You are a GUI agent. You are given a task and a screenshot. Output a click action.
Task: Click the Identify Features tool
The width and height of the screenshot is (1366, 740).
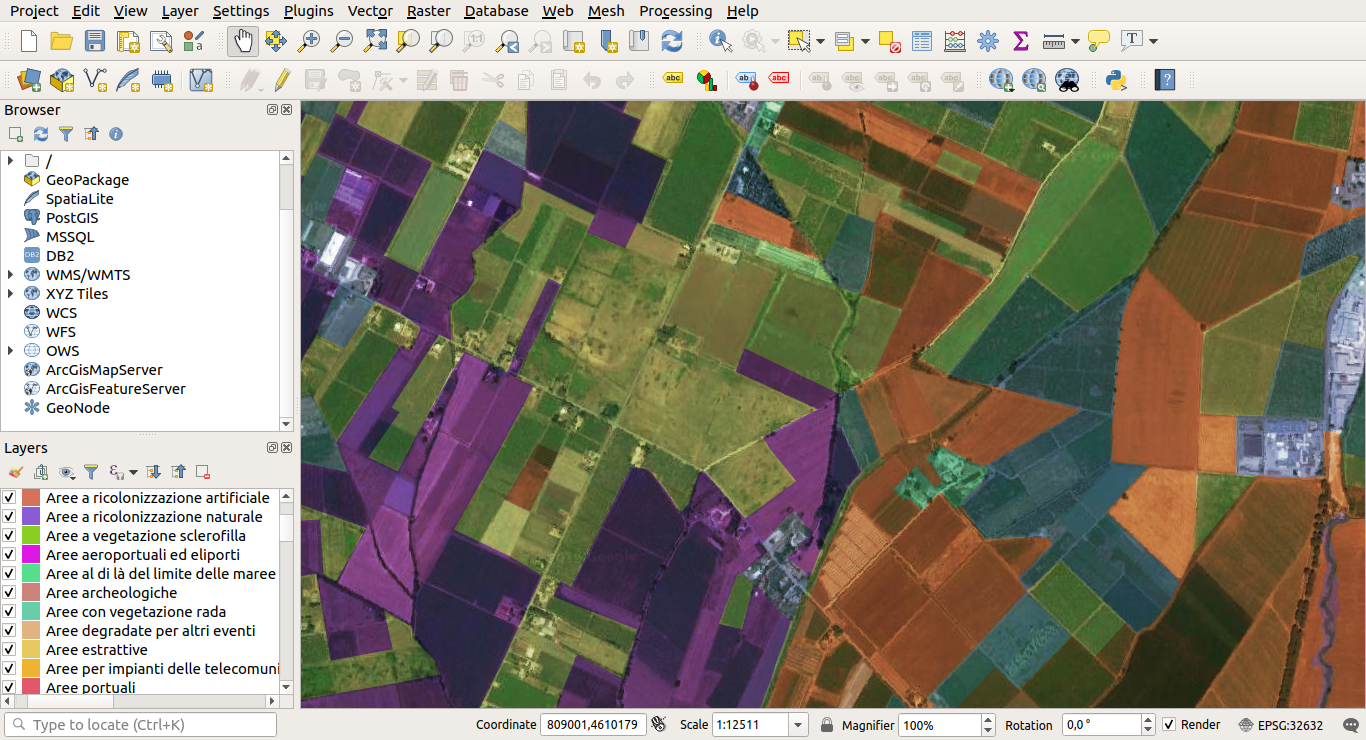[x=720, y=41]
